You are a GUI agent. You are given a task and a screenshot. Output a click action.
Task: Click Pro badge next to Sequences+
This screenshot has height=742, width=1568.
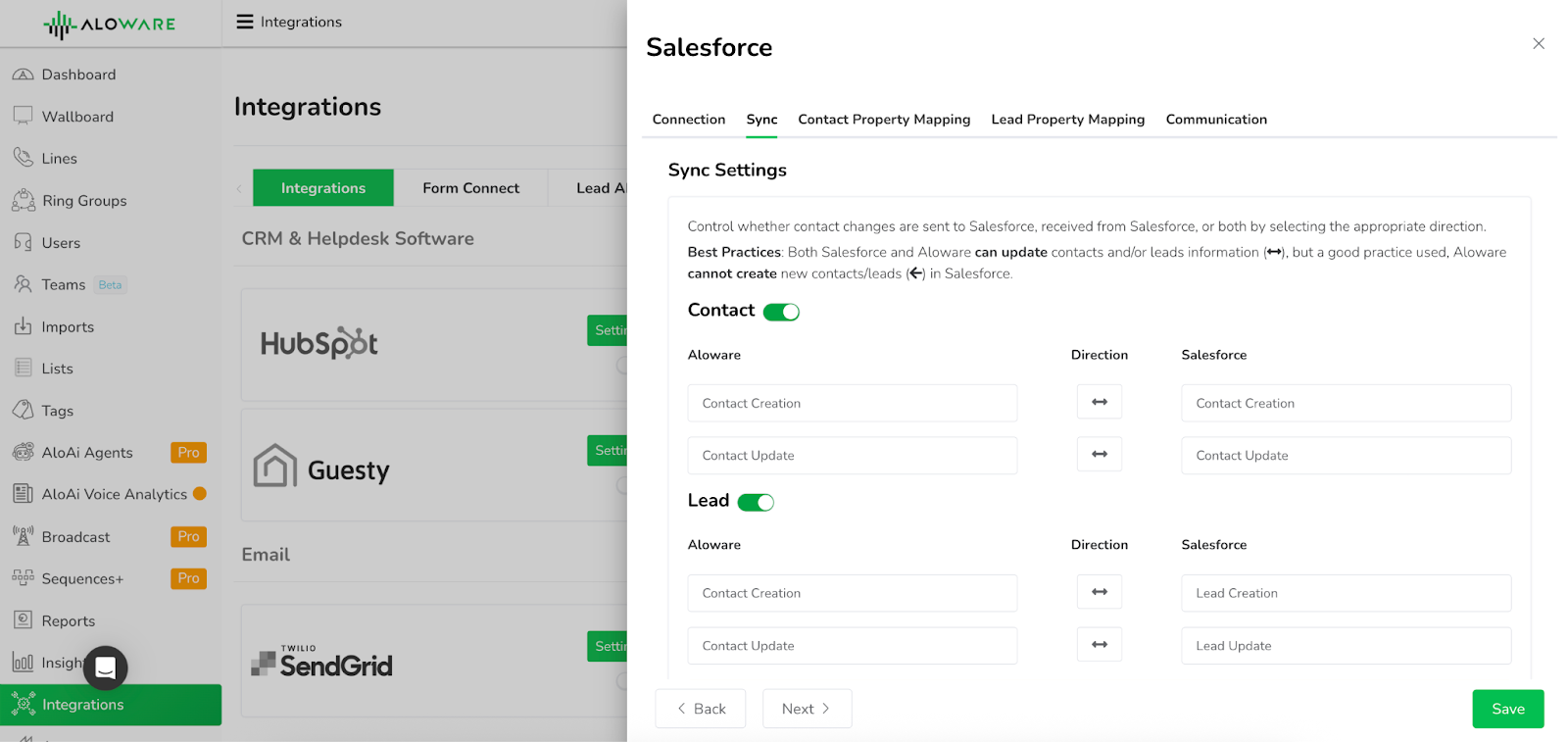point(188,578)
